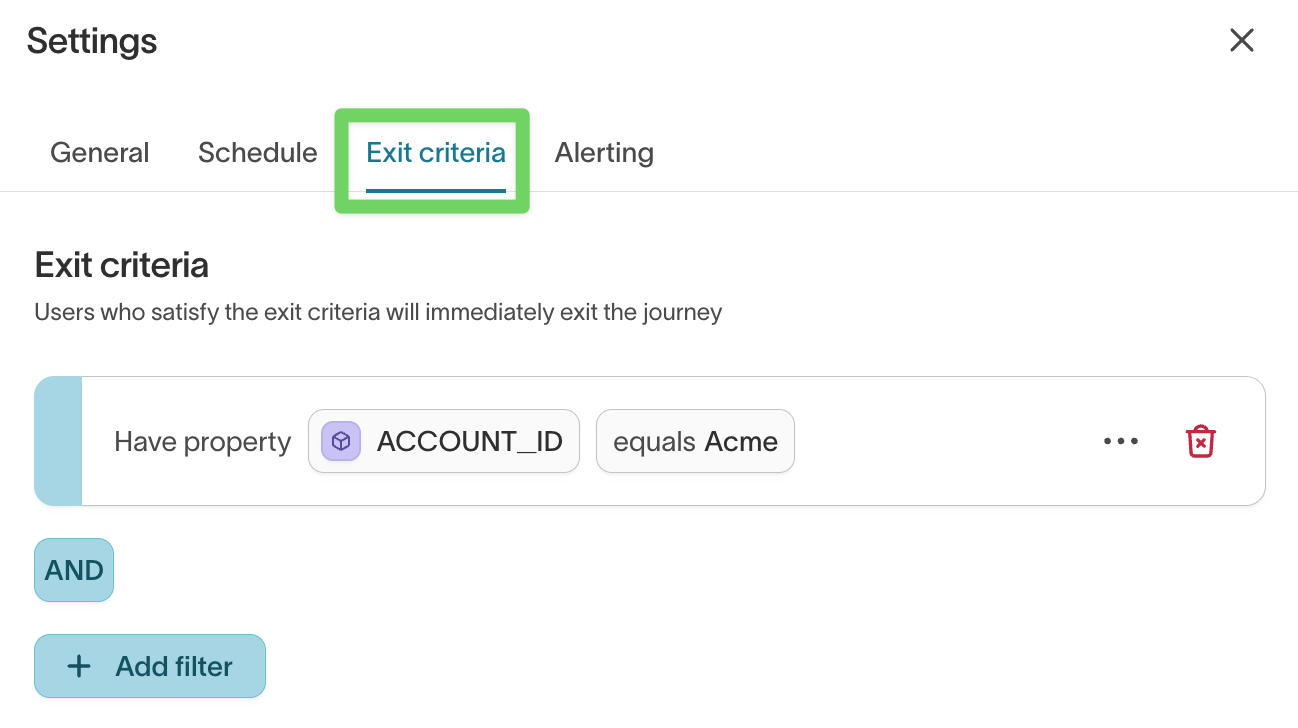The image size is (1298, 728).
Task: Open the Schedule tab
Action: [x=257, y=152]
